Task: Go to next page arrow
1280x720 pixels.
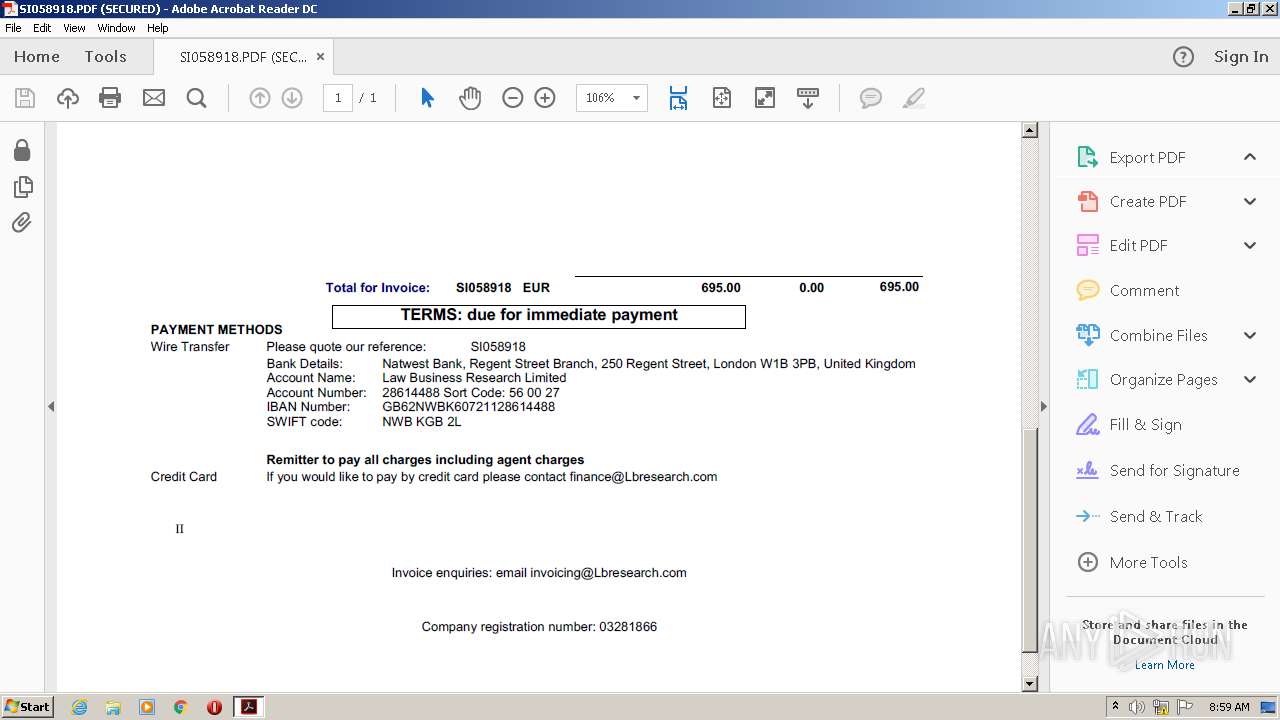Action: click(x=292, y=98)
